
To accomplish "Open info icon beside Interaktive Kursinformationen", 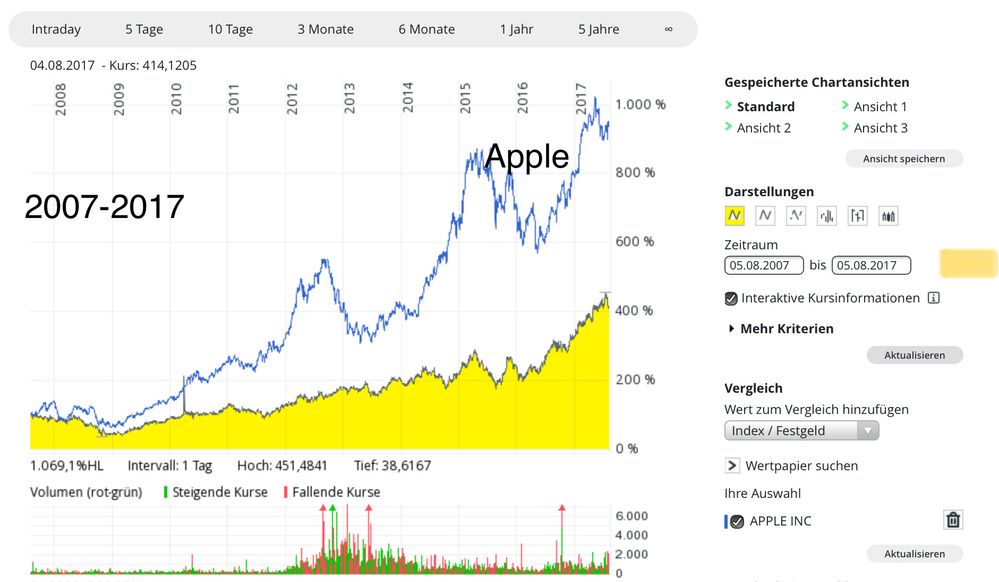I will [933, 298].
